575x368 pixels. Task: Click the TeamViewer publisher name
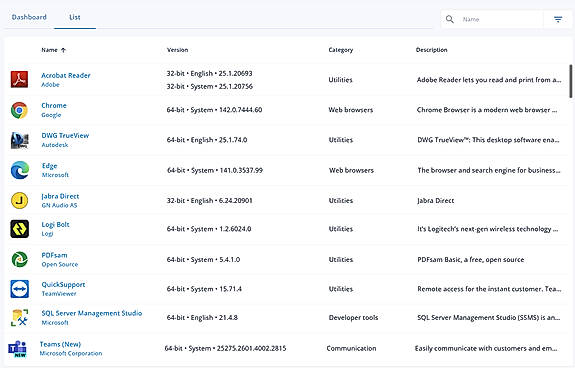point(59,294)
